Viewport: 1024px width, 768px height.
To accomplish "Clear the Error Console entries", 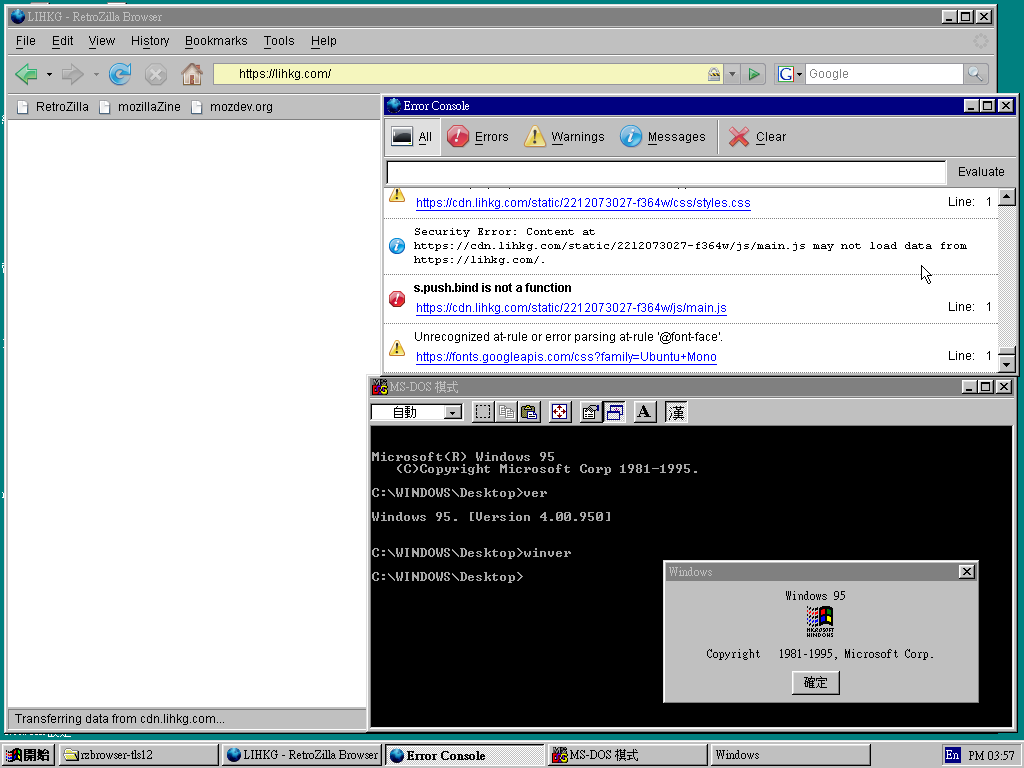I will (x=757, y=136).
